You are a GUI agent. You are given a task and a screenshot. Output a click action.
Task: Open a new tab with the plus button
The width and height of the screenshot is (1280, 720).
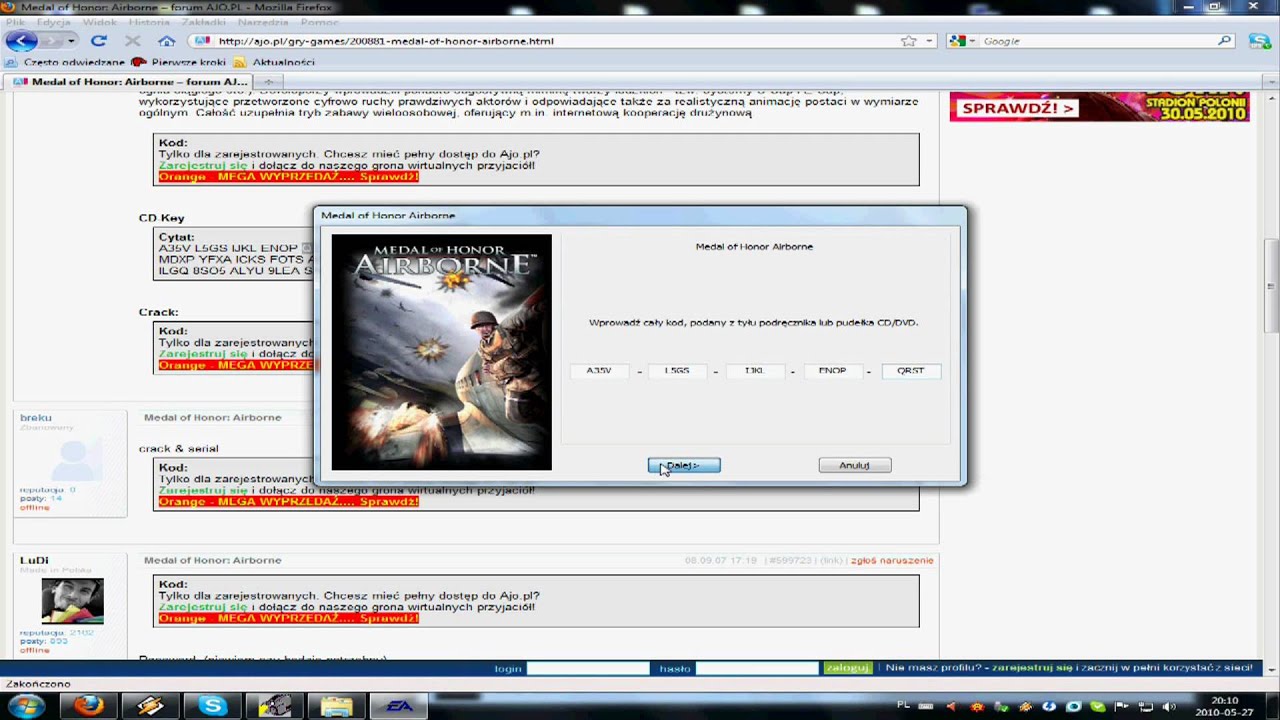267,82
